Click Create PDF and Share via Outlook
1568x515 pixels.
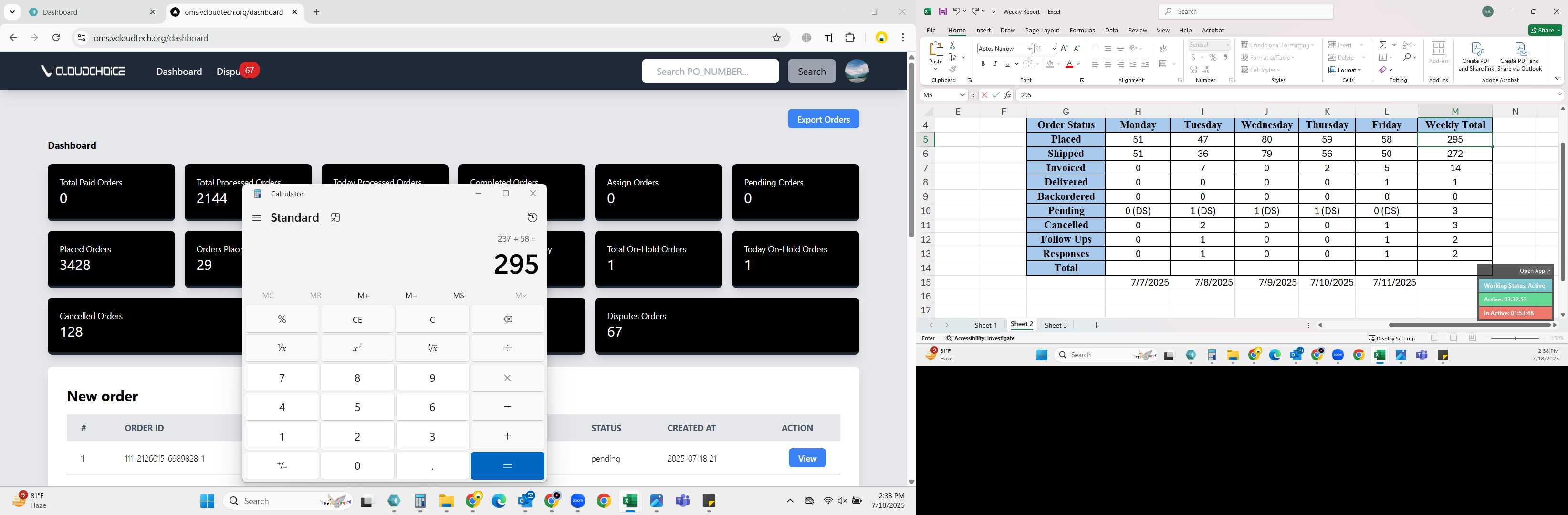tap(1519, 57)
